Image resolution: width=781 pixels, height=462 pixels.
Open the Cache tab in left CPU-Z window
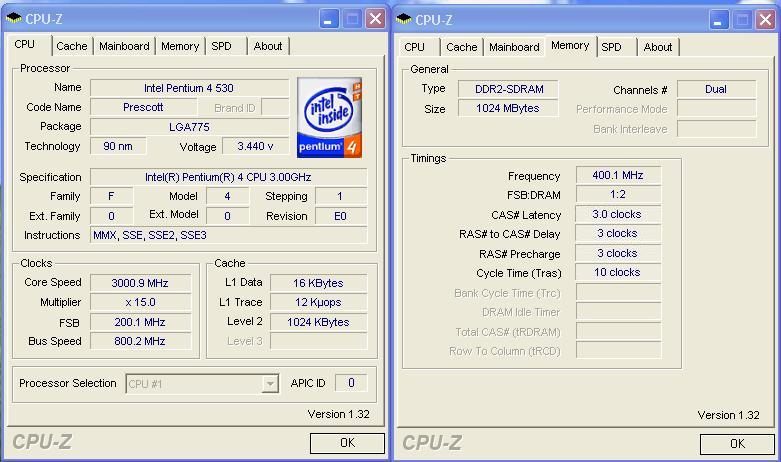click(x=72, y=46)
